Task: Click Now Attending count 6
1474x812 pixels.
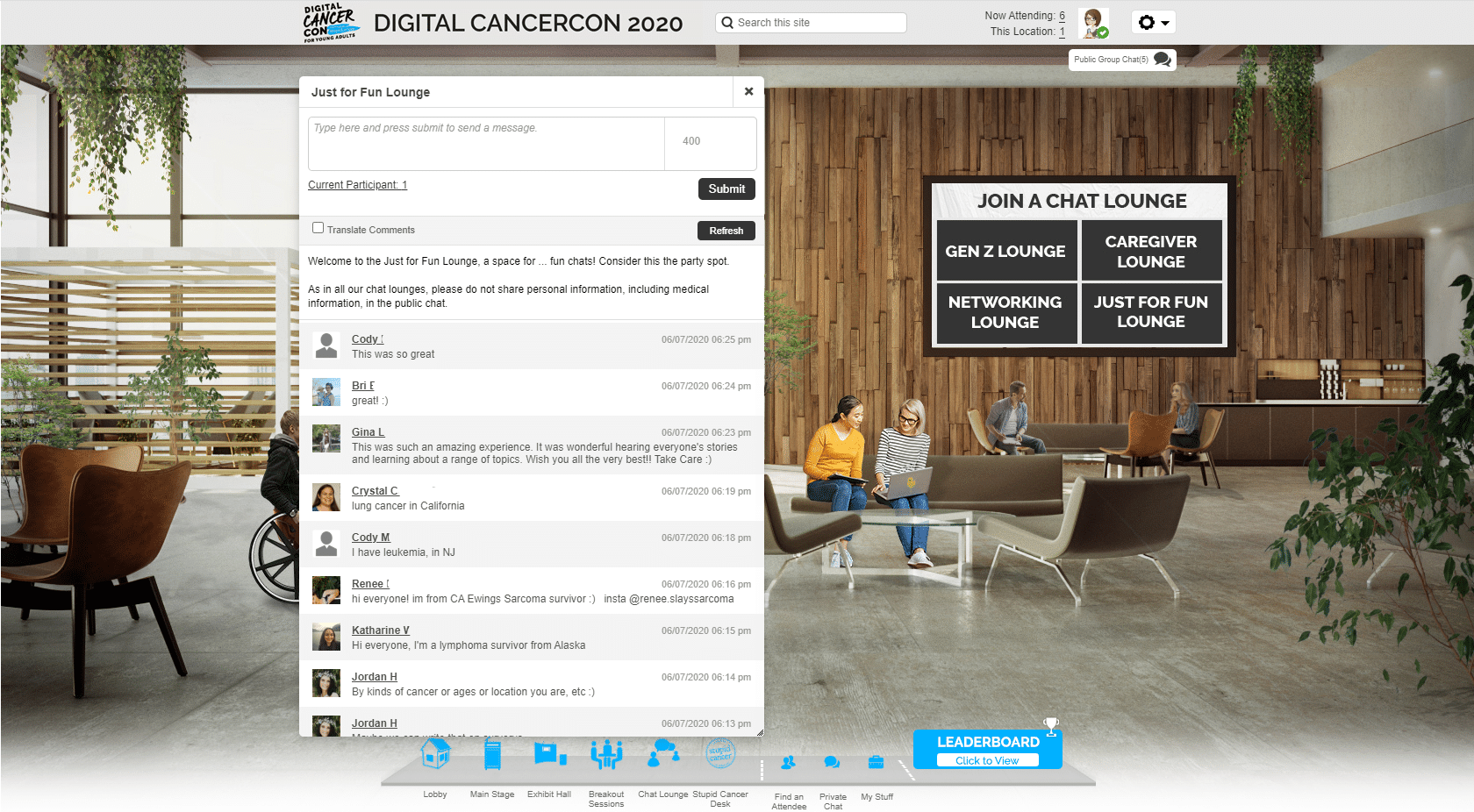Action: click(x=1062, y=16)
